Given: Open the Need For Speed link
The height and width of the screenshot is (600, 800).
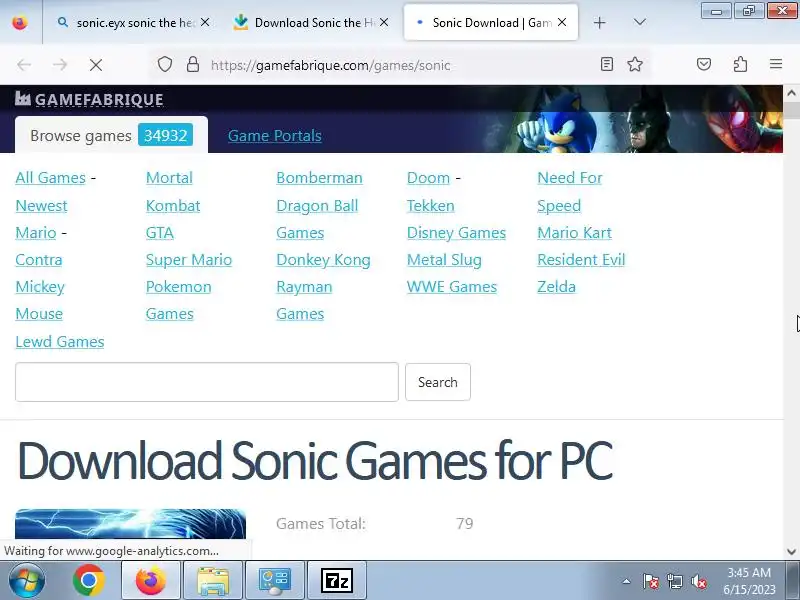Looking at the screenshot, I should coord(569,191).
